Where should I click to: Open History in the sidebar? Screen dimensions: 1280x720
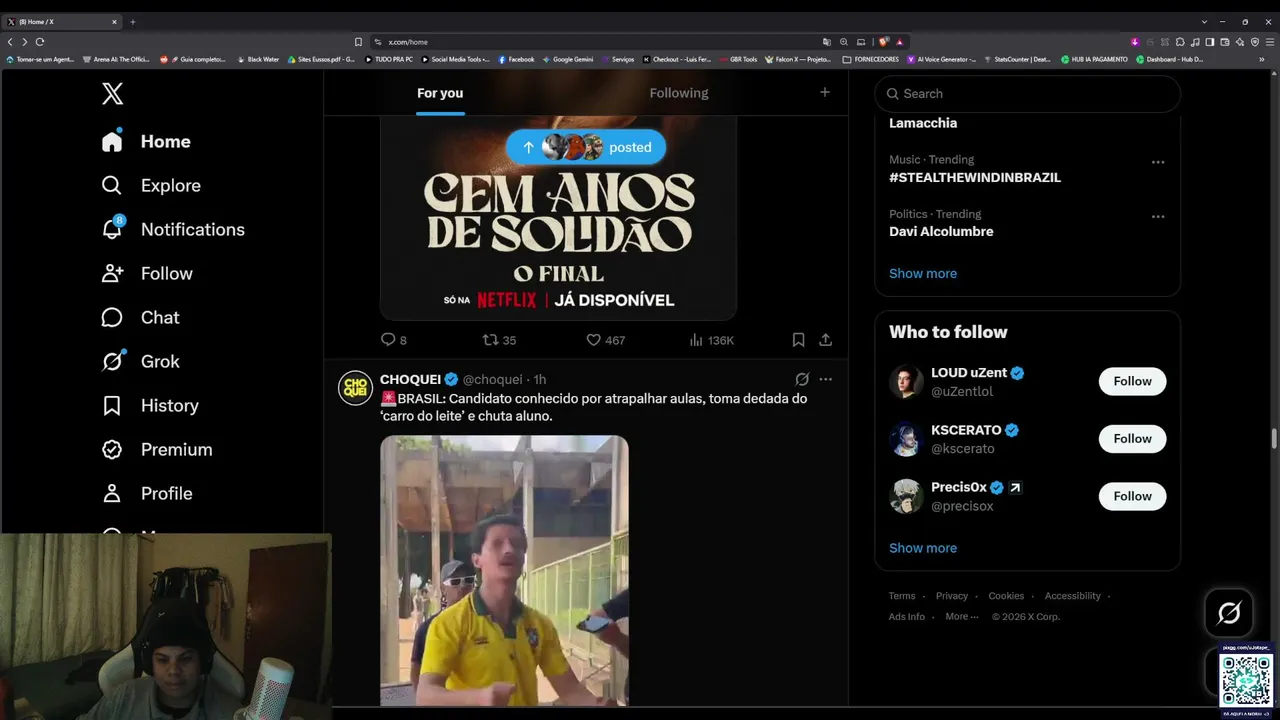pyautogui.click(x=150, y=405)
